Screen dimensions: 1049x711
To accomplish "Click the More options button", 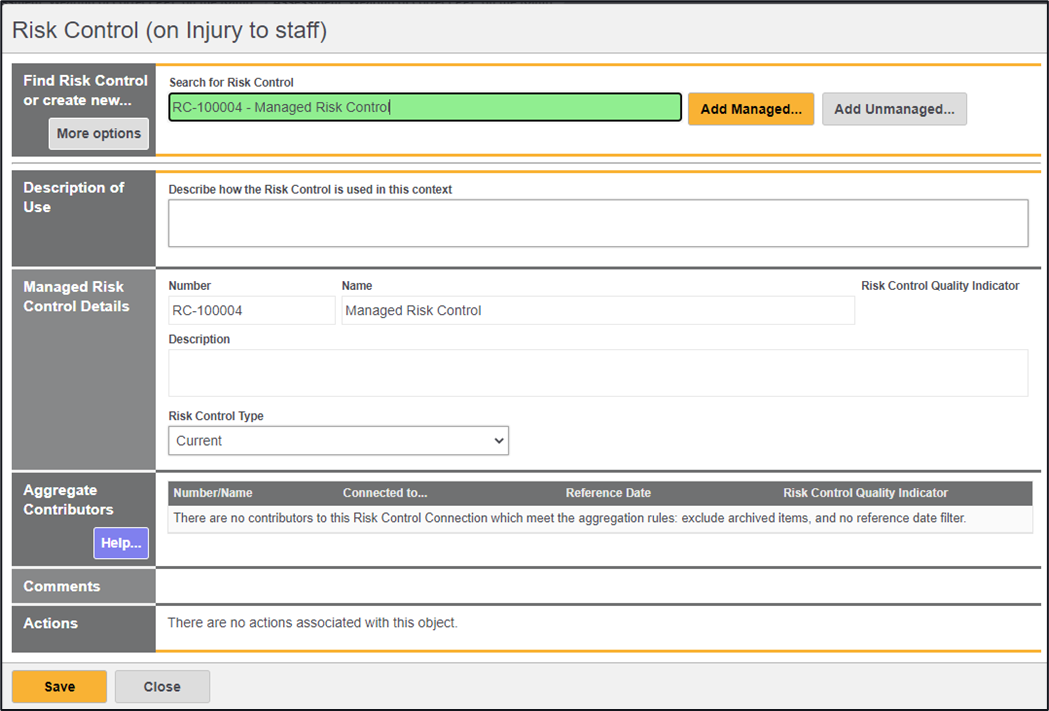I will [x=98, y=134].
